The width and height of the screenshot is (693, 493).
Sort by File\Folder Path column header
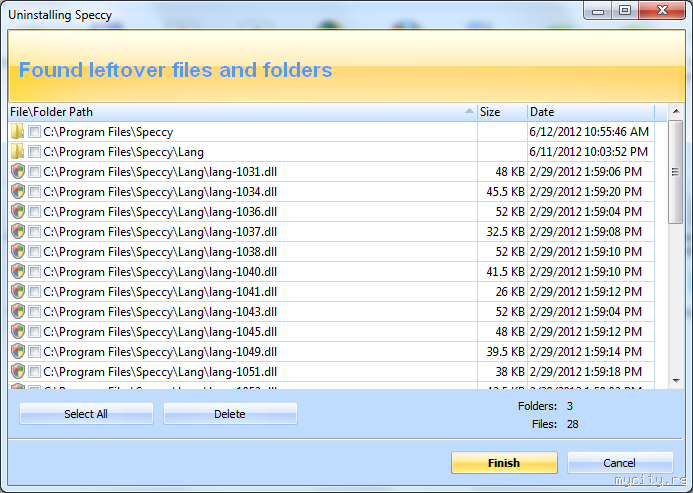click(243, 112)
